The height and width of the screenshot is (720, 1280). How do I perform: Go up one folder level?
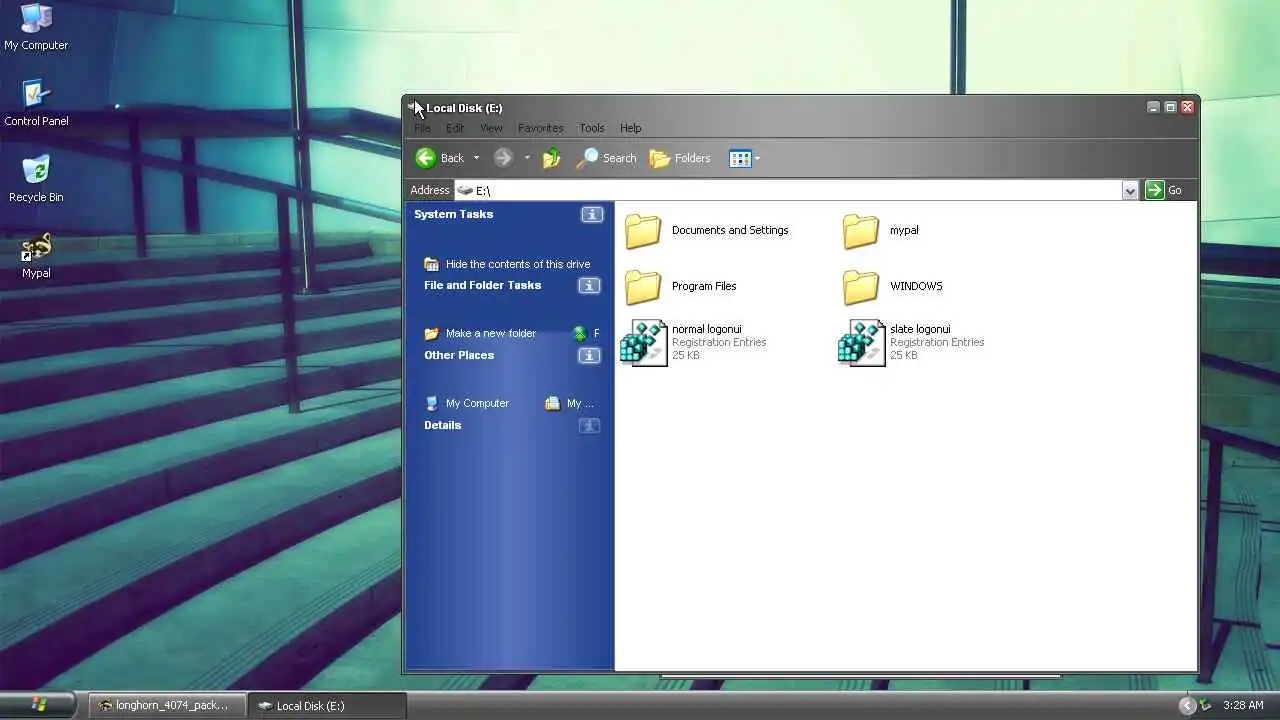(x=551, y=158)
